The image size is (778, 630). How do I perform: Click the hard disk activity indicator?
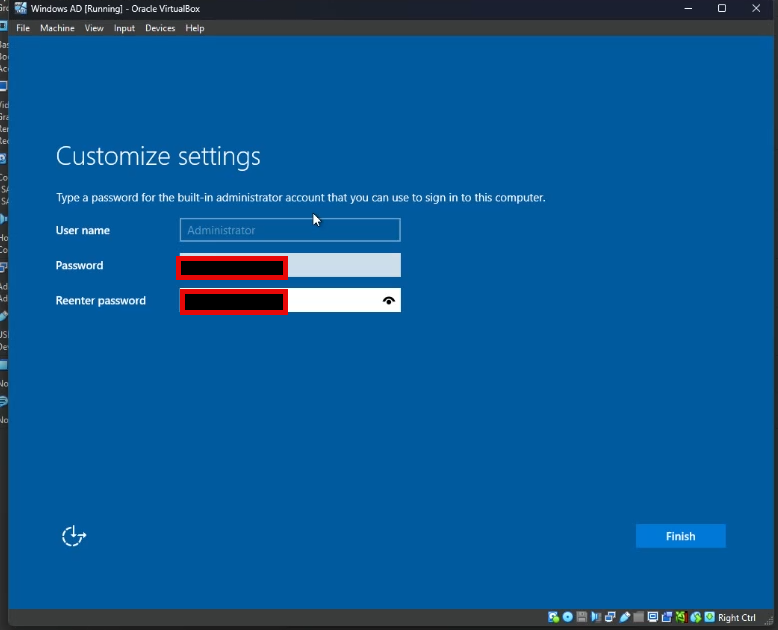pyautogui.click(x=554, y=617)
